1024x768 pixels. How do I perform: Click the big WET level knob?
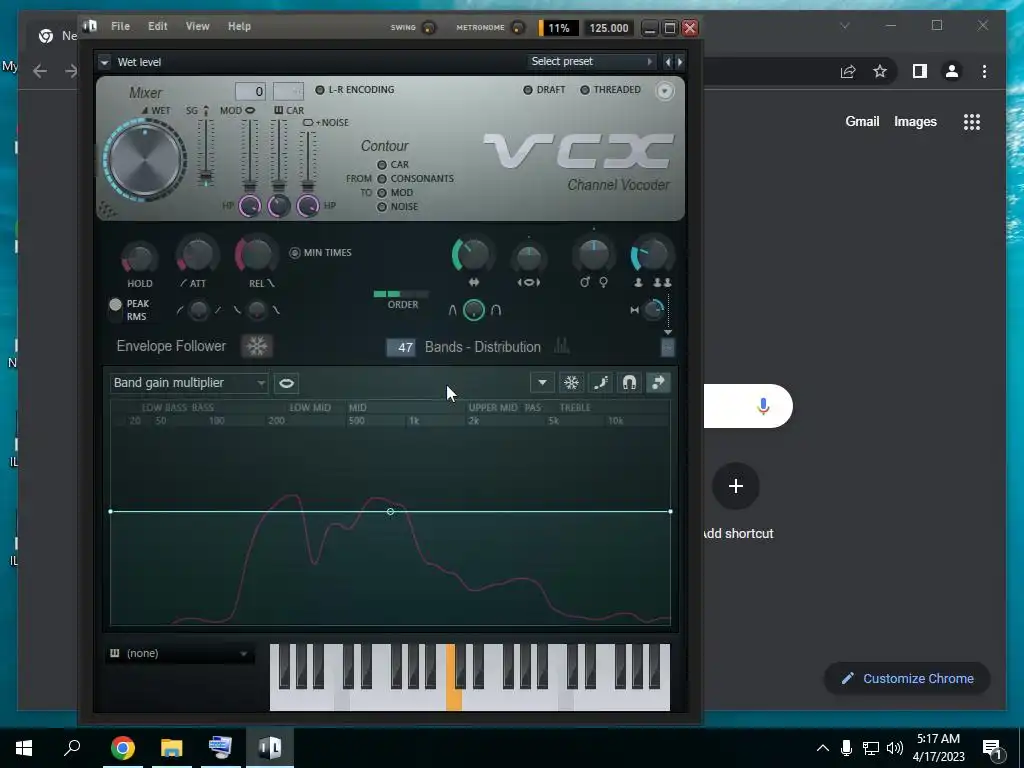pyautogui.click(x=145, y=161)
